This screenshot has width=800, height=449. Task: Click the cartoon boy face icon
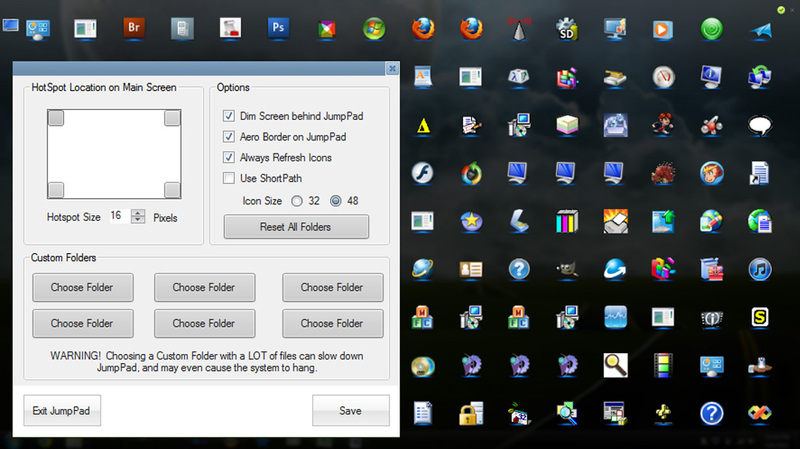[711, 173]
